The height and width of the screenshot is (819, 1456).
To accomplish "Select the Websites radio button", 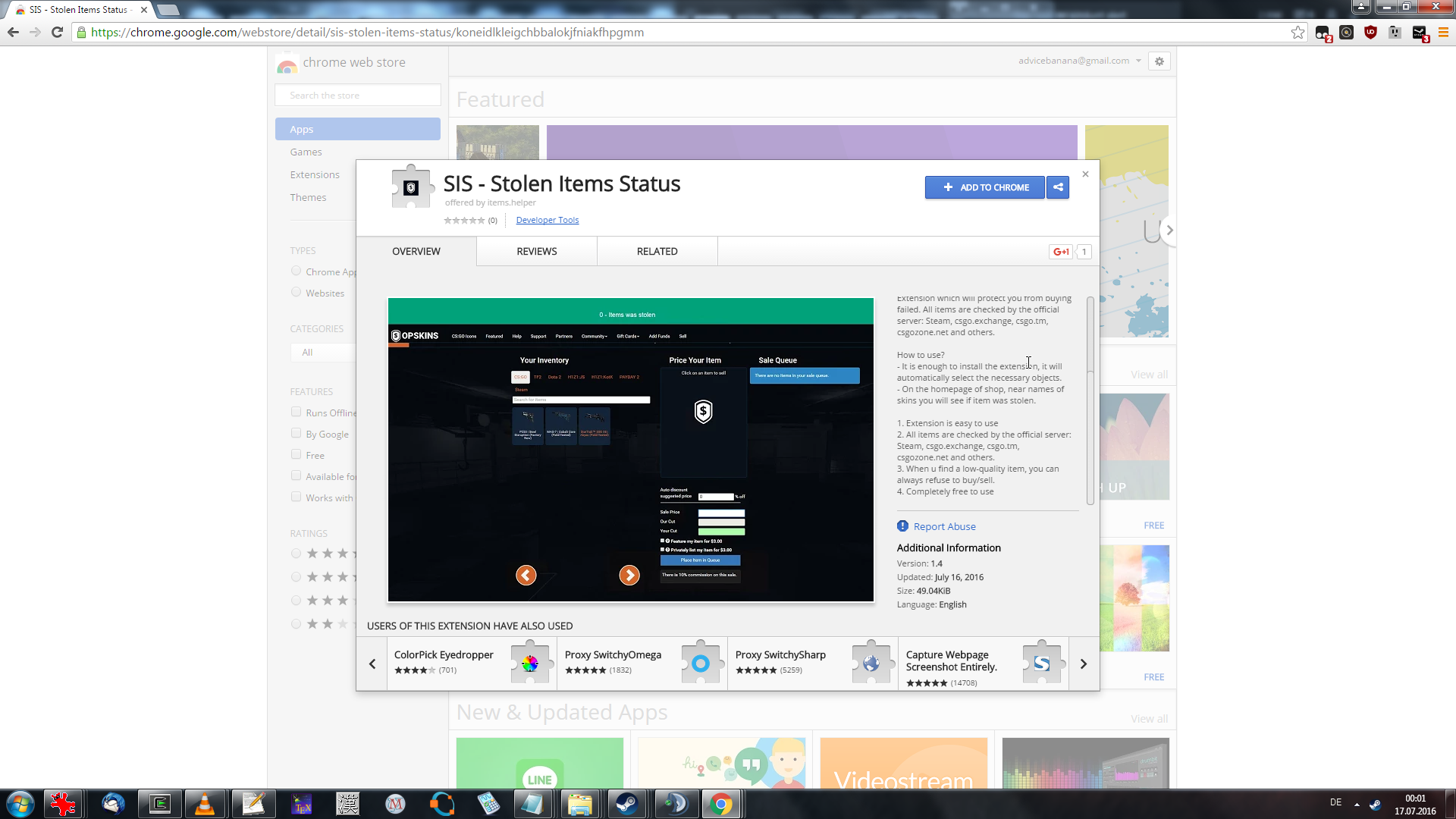I will tap(297, 292).
